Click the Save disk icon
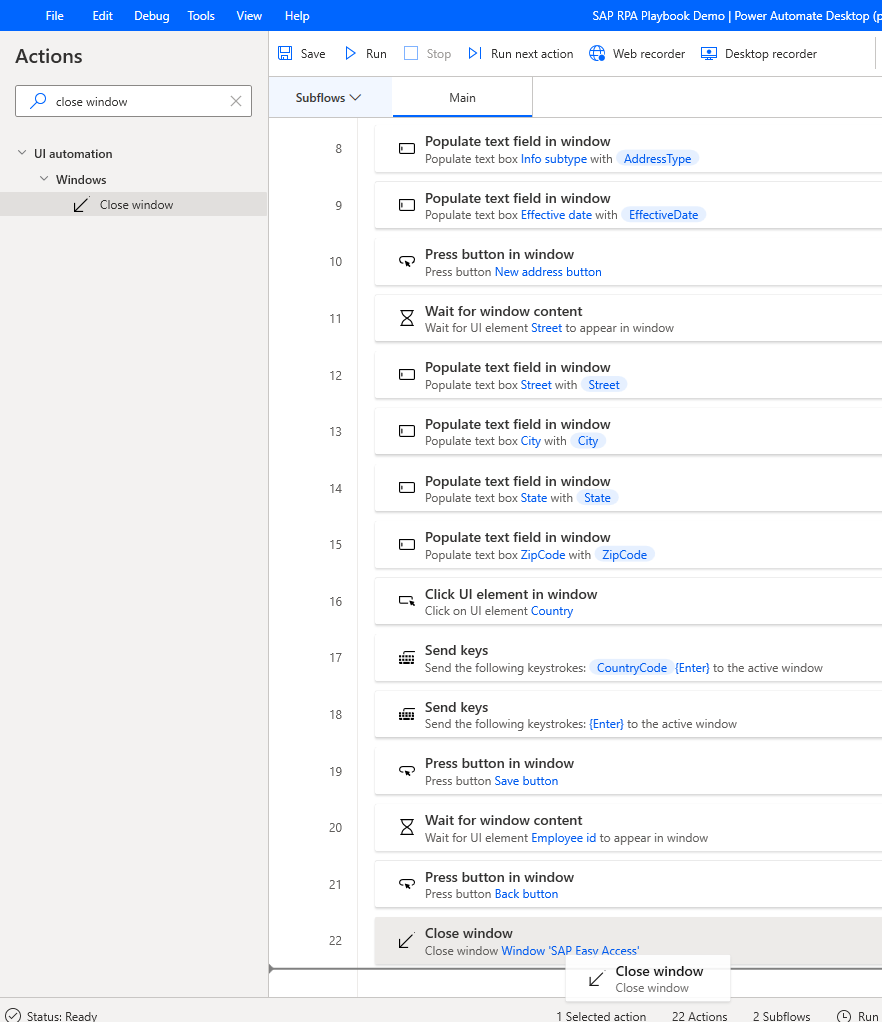The width and height of the screenshot is (882, 1022). [285, 53]
